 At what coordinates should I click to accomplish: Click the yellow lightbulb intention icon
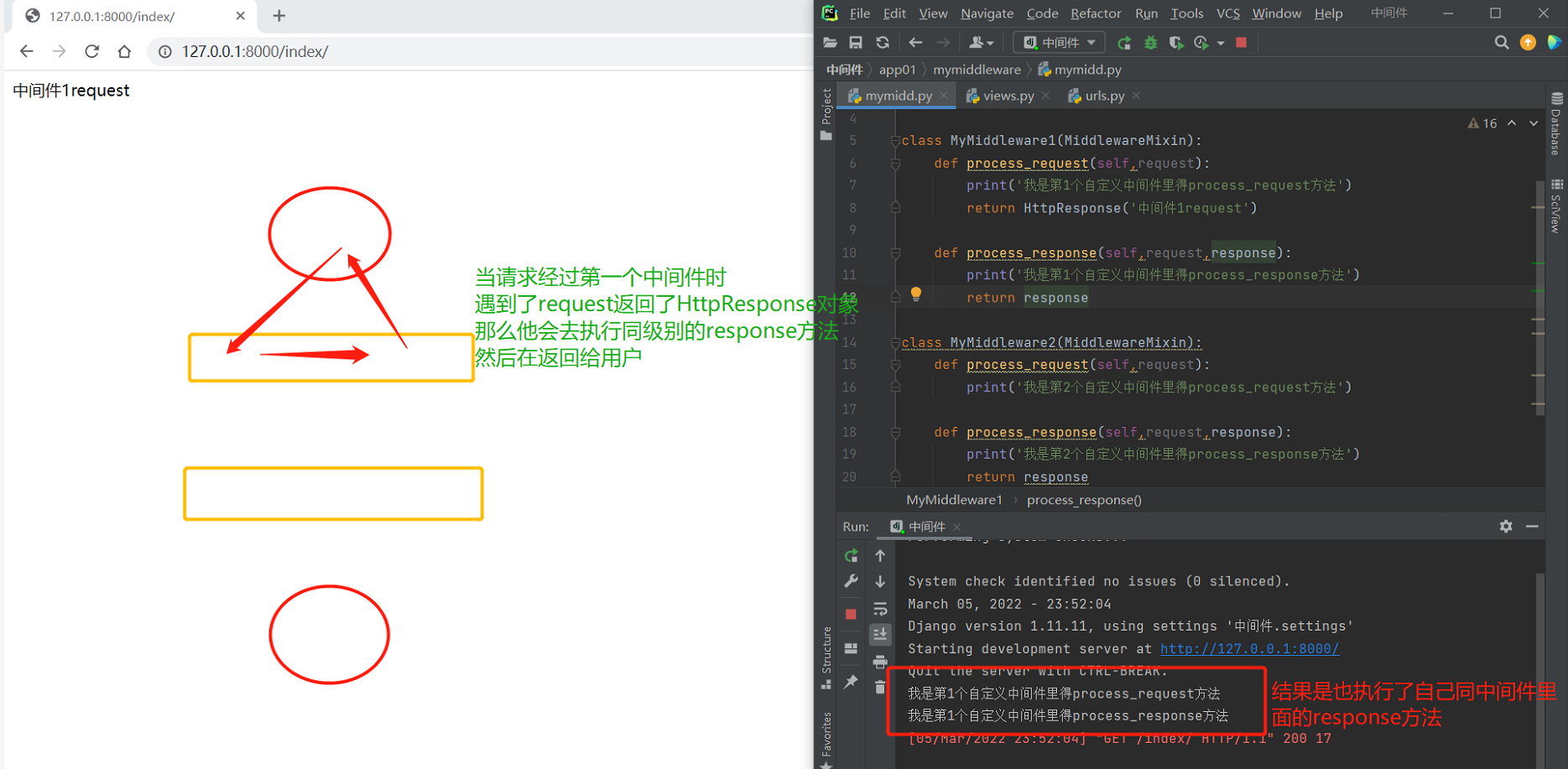tap(916, 294)
